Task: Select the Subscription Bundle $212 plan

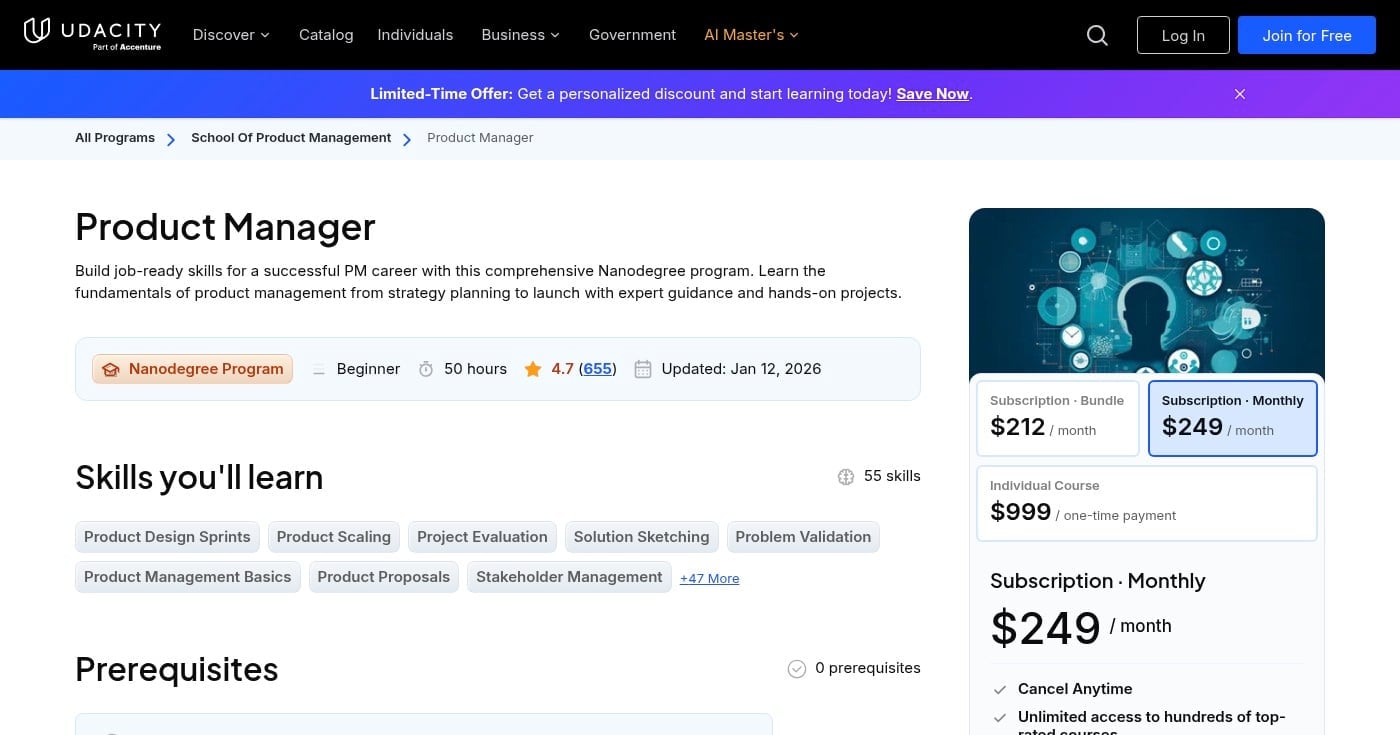Action: [x=1058, y=418]
